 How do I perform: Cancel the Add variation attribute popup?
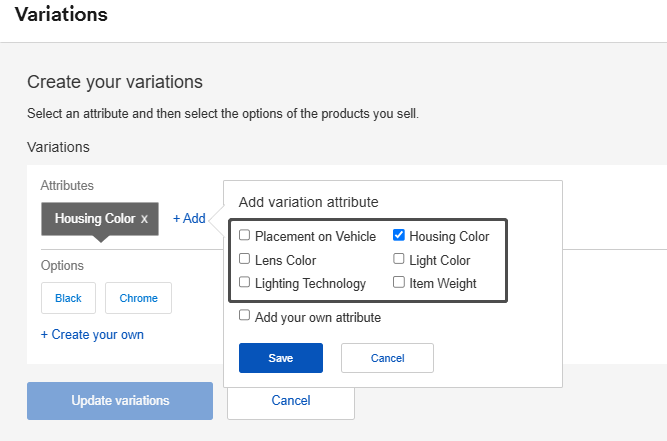(387, 358)
